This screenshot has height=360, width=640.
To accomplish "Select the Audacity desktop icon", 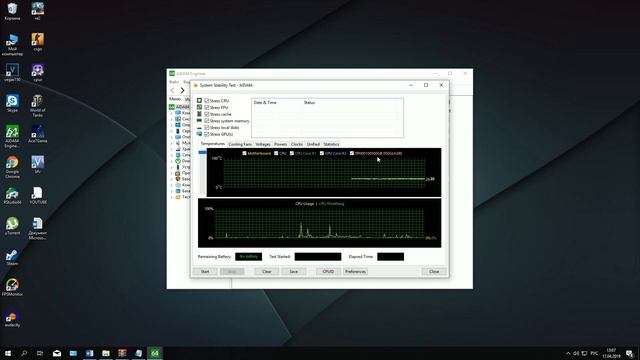I will point(12,318).
